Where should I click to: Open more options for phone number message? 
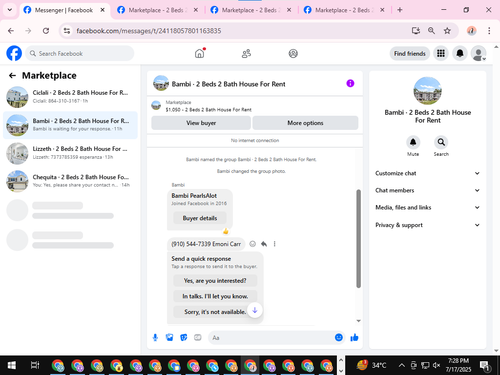pyautogui.click(x=275, y=244)
